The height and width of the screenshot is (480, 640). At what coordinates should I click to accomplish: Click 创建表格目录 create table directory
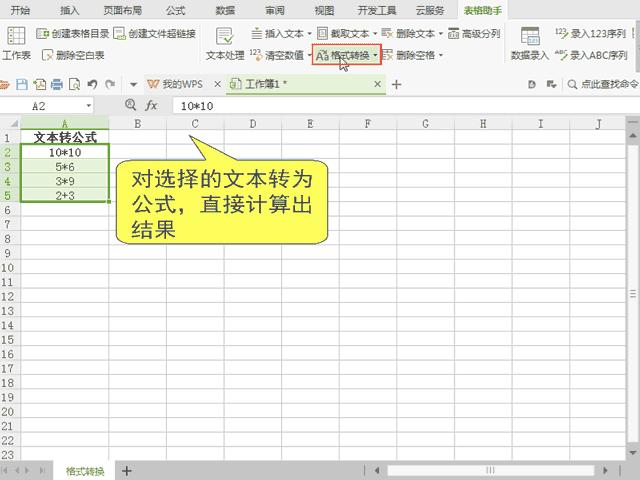pyautogui.click(x=73, y=34)
